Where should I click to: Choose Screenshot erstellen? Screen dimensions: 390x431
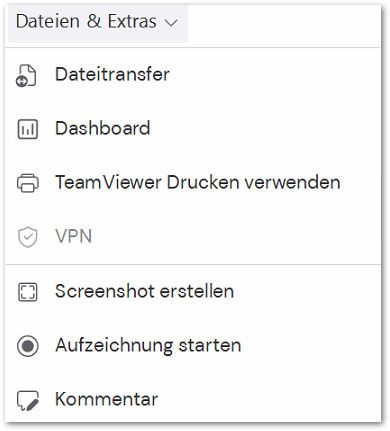tap(193, 291)
